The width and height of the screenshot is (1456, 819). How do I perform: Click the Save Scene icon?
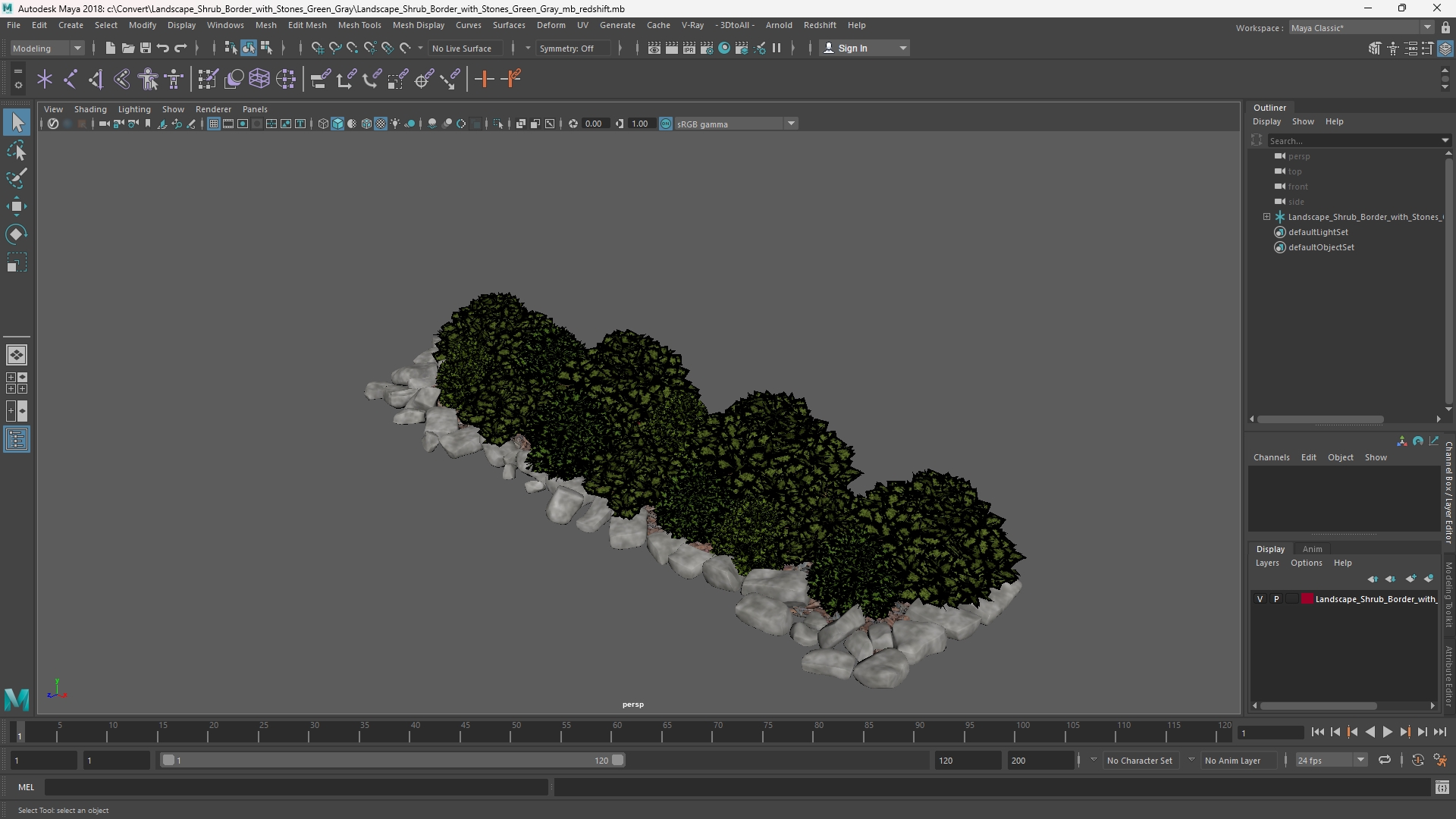click(x=145, y=48)
